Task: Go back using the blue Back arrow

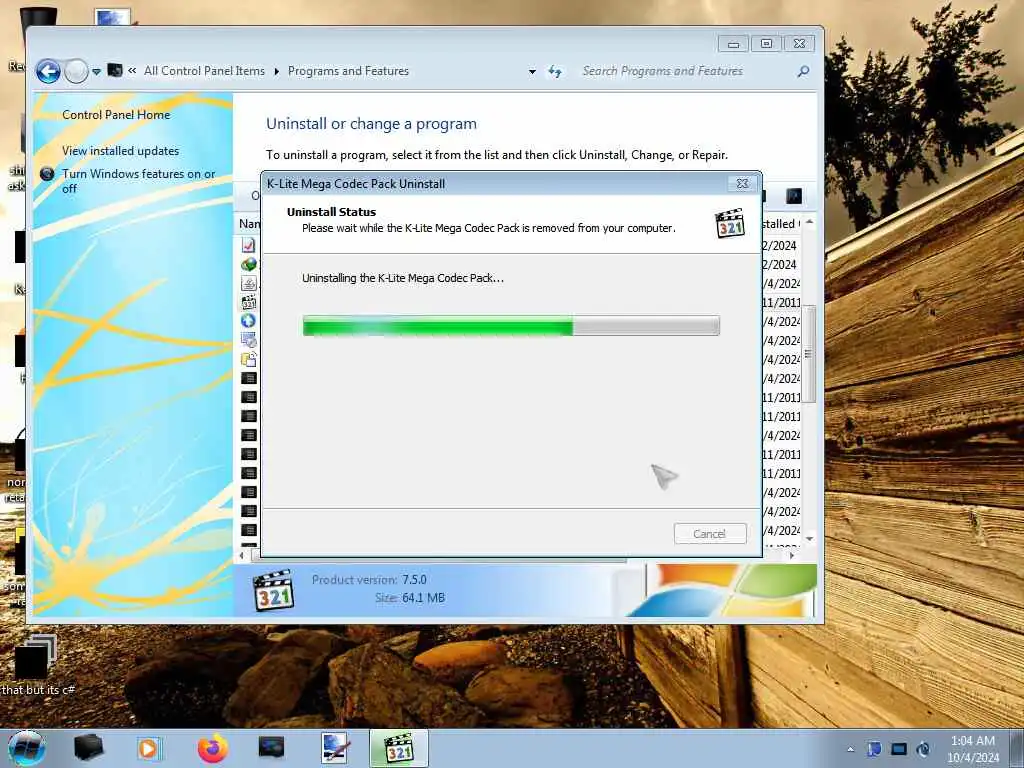Action: (48, 71)
